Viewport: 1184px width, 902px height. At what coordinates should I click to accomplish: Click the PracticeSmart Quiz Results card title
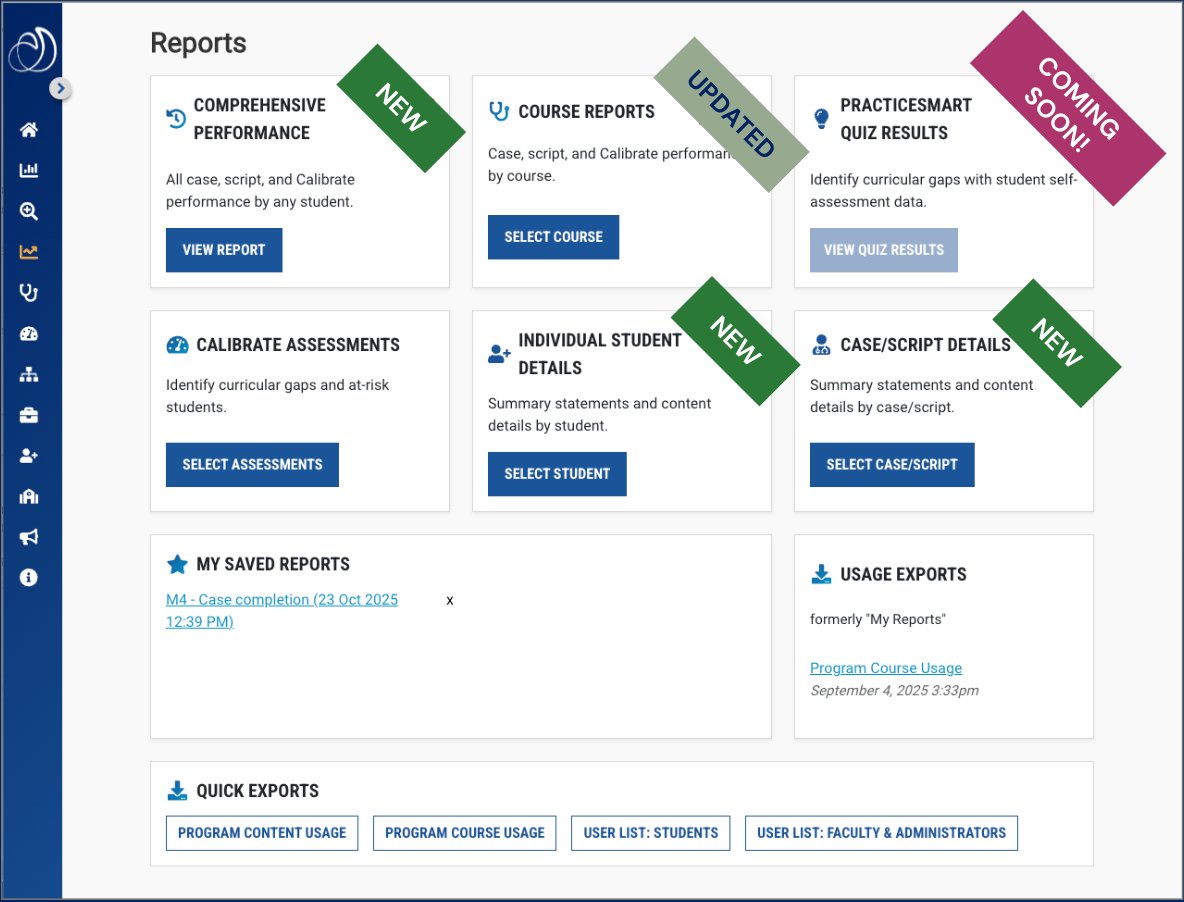906,119
